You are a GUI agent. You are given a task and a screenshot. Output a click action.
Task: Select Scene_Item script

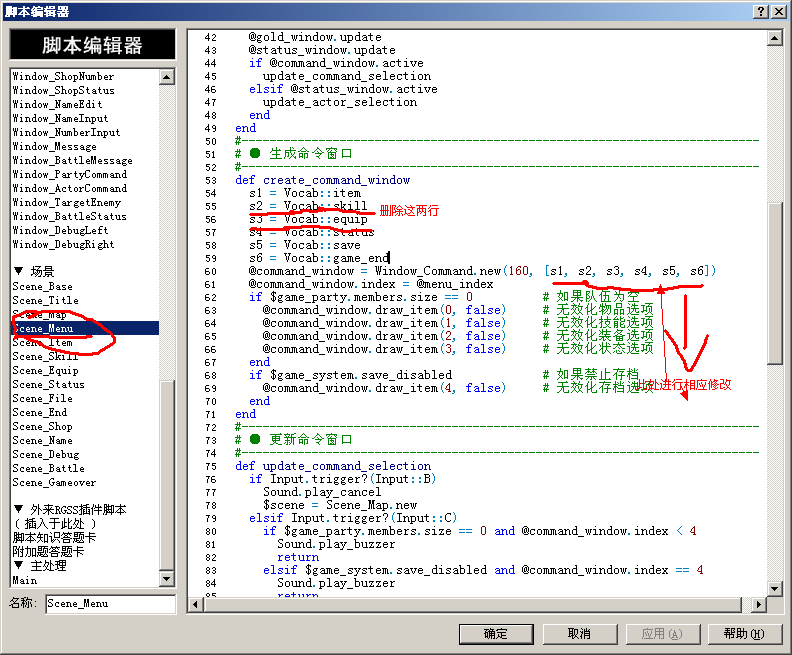(x=42, y=342)
